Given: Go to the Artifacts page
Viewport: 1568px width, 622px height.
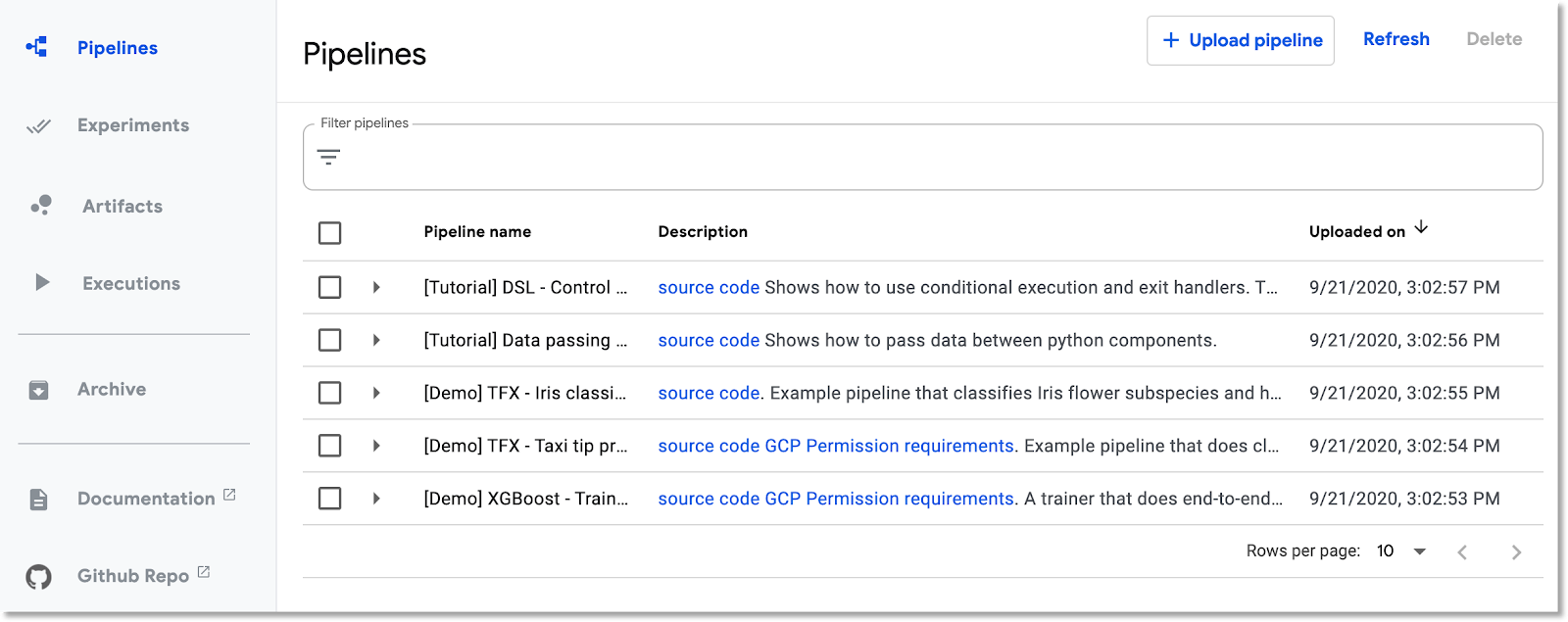Looking at the screenshot, I should (x=122, y=206).
